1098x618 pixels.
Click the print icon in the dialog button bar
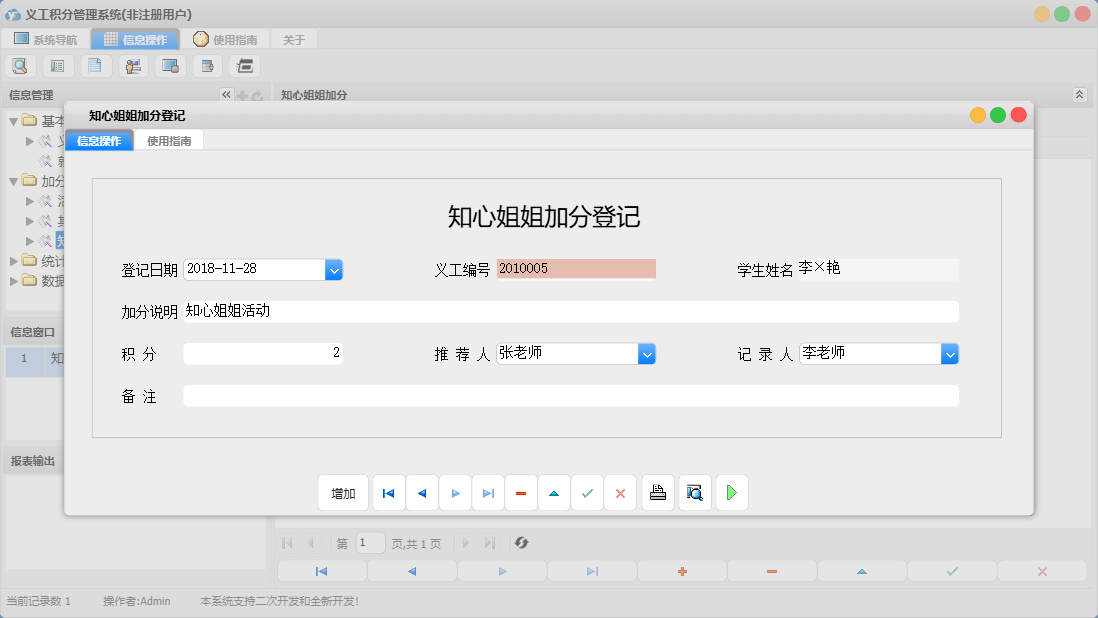657,492
